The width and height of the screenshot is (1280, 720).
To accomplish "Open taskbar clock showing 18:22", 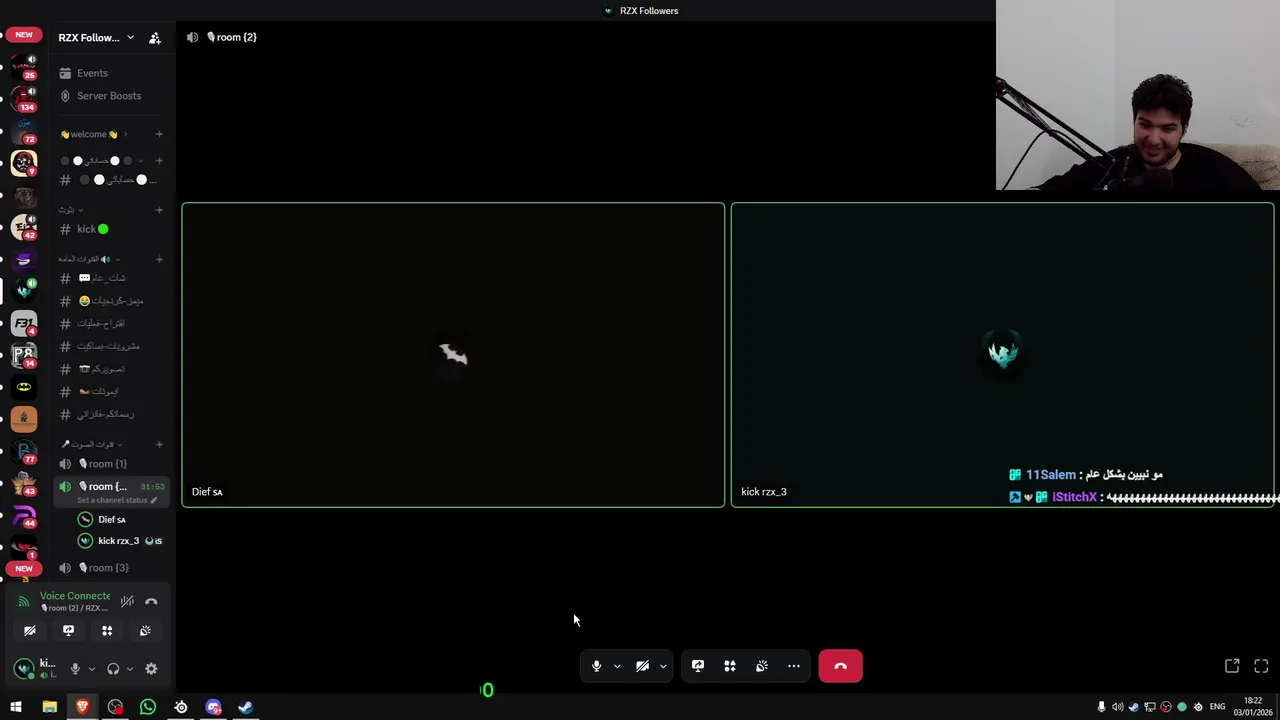I will click(1253, 707).
